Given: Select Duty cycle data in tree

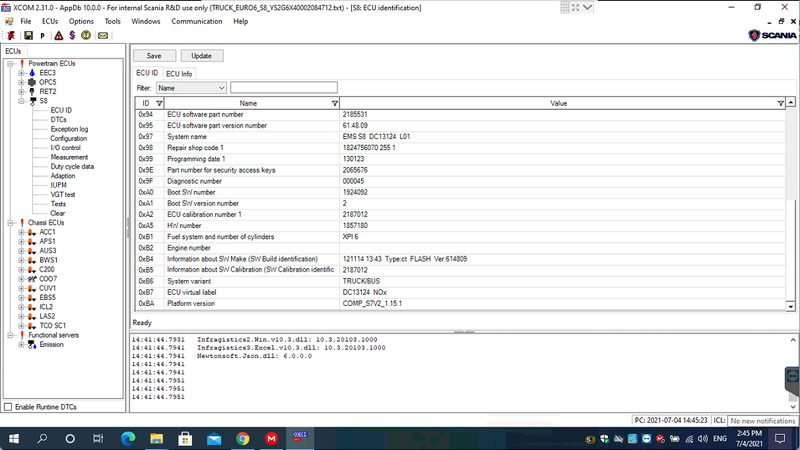Looking at the screenshot, I should point(72,167).
